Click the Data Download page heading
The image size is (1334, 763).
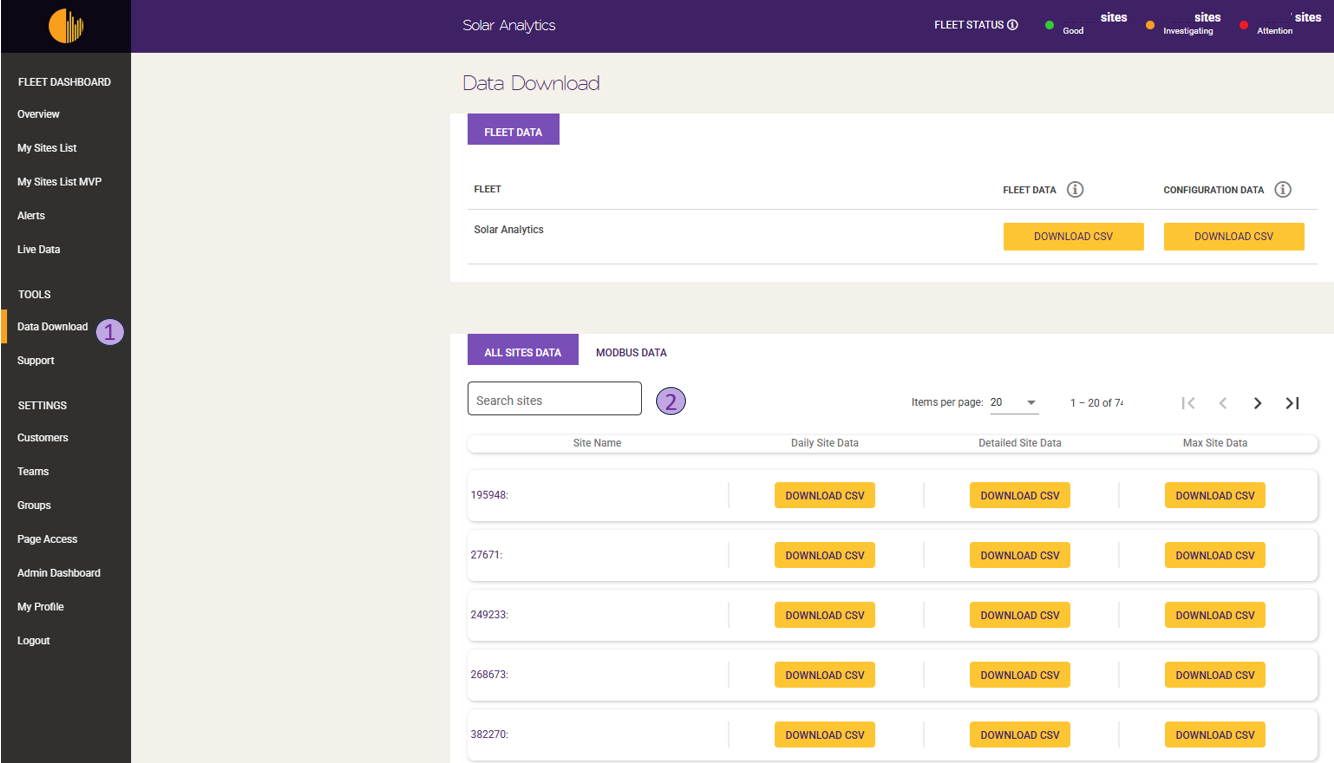tap(531, 84)
